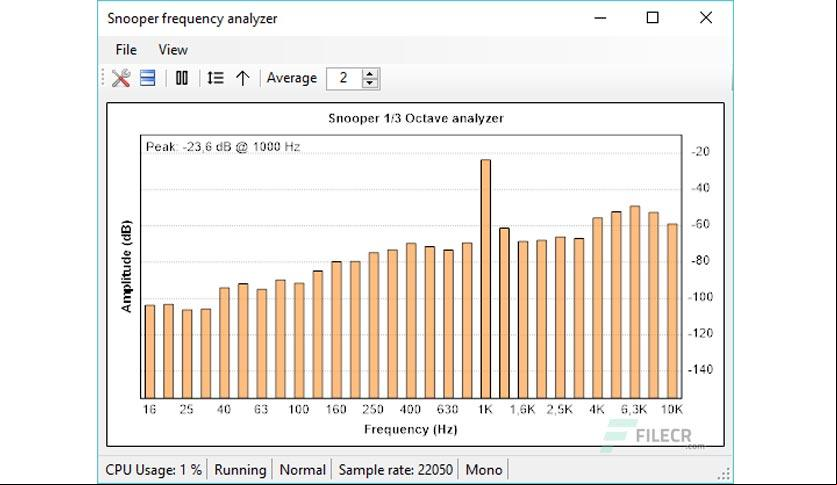Click the "Amplitude (dB)" axis label
The image size is (837, 485).
[126, 266]
